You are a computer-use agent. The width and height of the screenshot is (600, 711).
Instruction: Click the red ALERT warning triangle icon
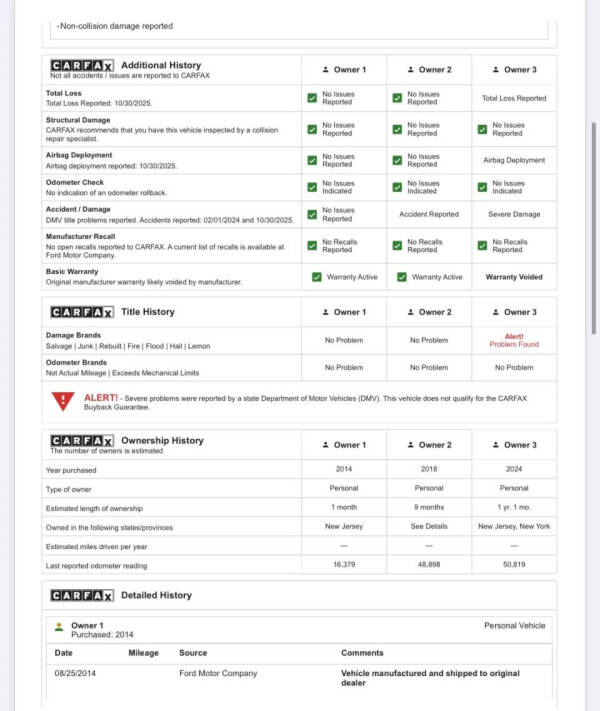point(63,401)
